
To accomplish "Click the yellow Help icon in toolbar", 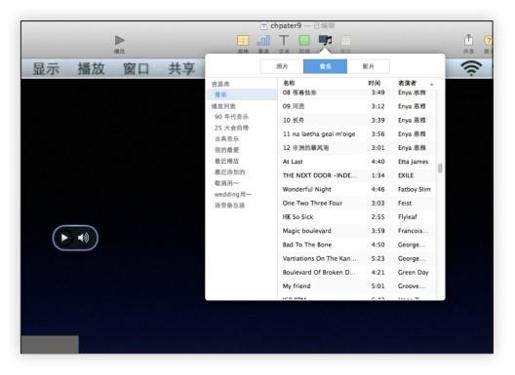I will pyautogui.click(x=488, y=41).
